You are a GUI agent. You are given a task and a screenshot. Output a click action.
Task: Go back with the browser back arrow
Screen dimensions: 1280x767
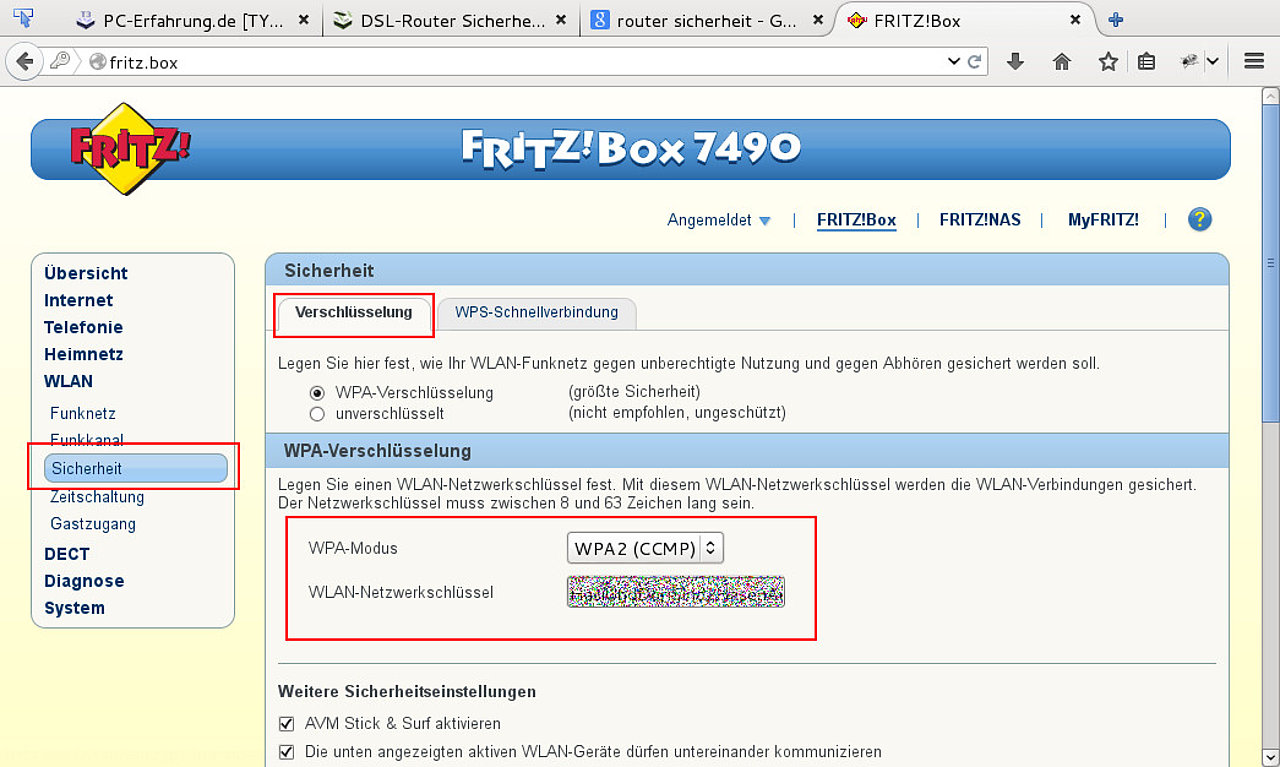(24, 61)
